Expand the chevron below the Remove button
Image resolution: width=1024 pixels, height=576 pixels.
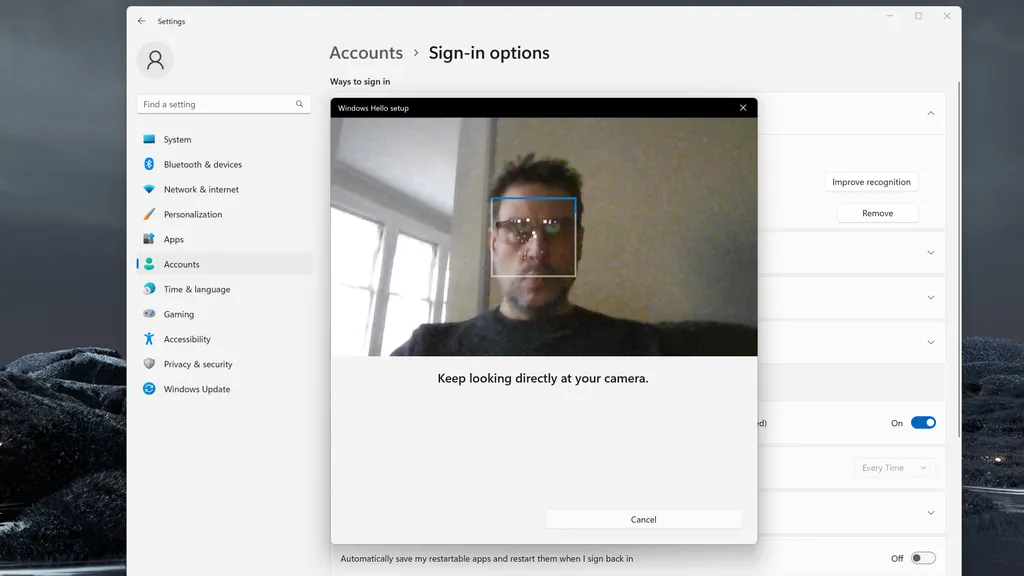[x=931, y=253]
